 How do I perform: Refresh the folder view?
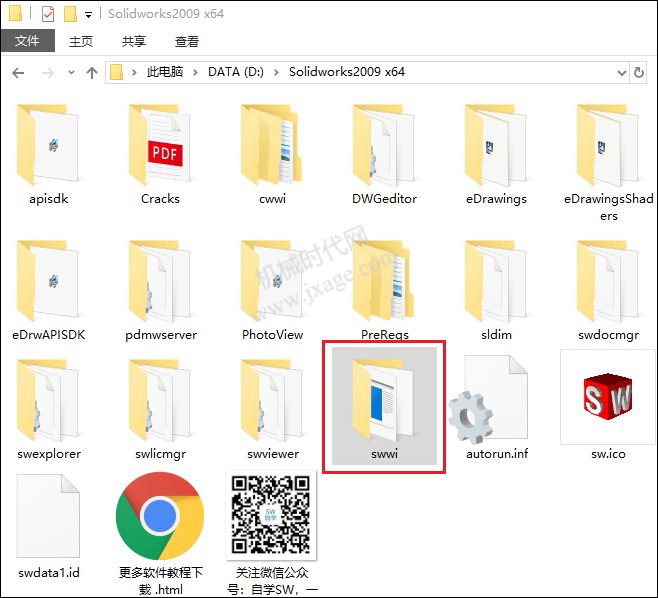coord(639,73)
